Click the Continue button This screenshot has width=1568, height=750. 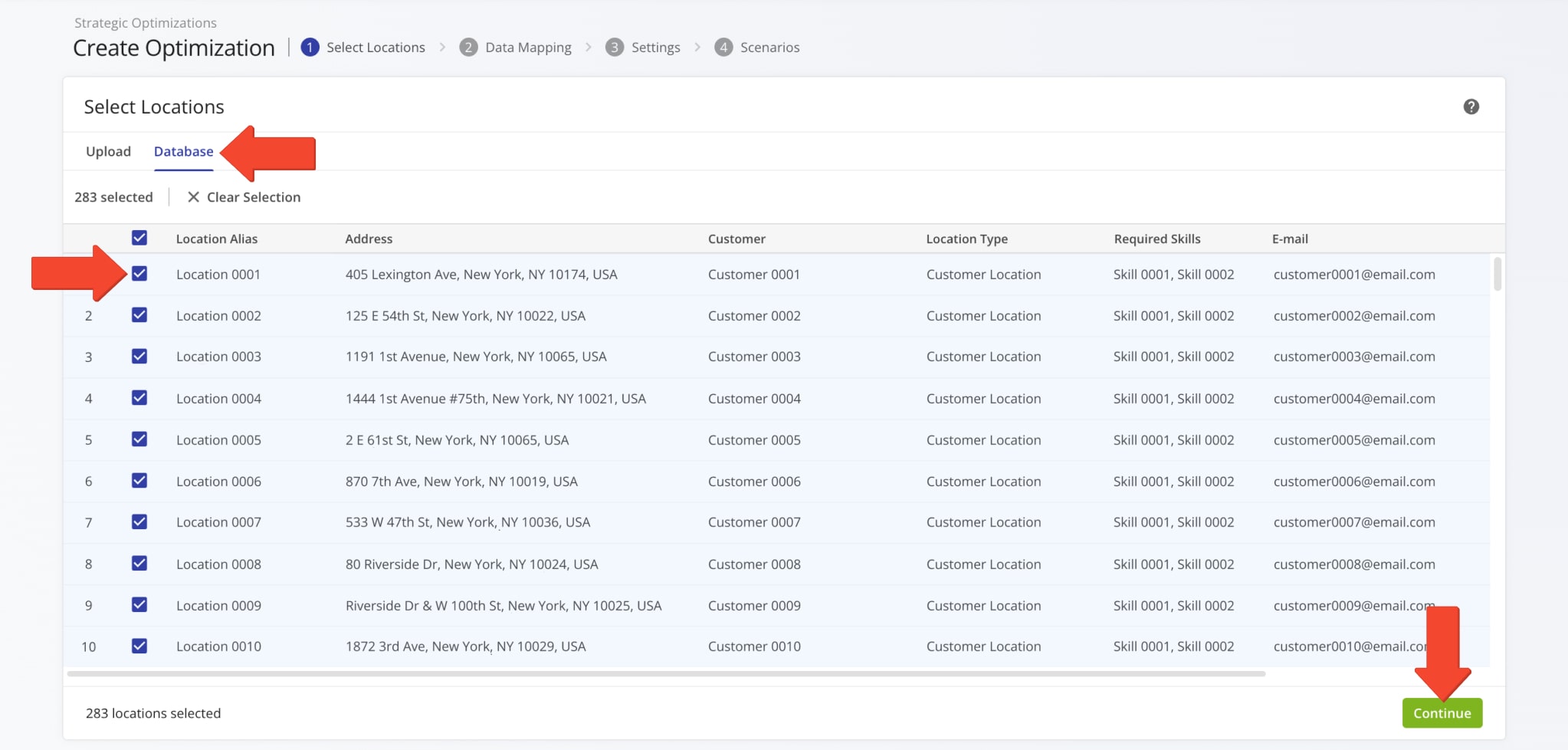(x=1442, y=712)
